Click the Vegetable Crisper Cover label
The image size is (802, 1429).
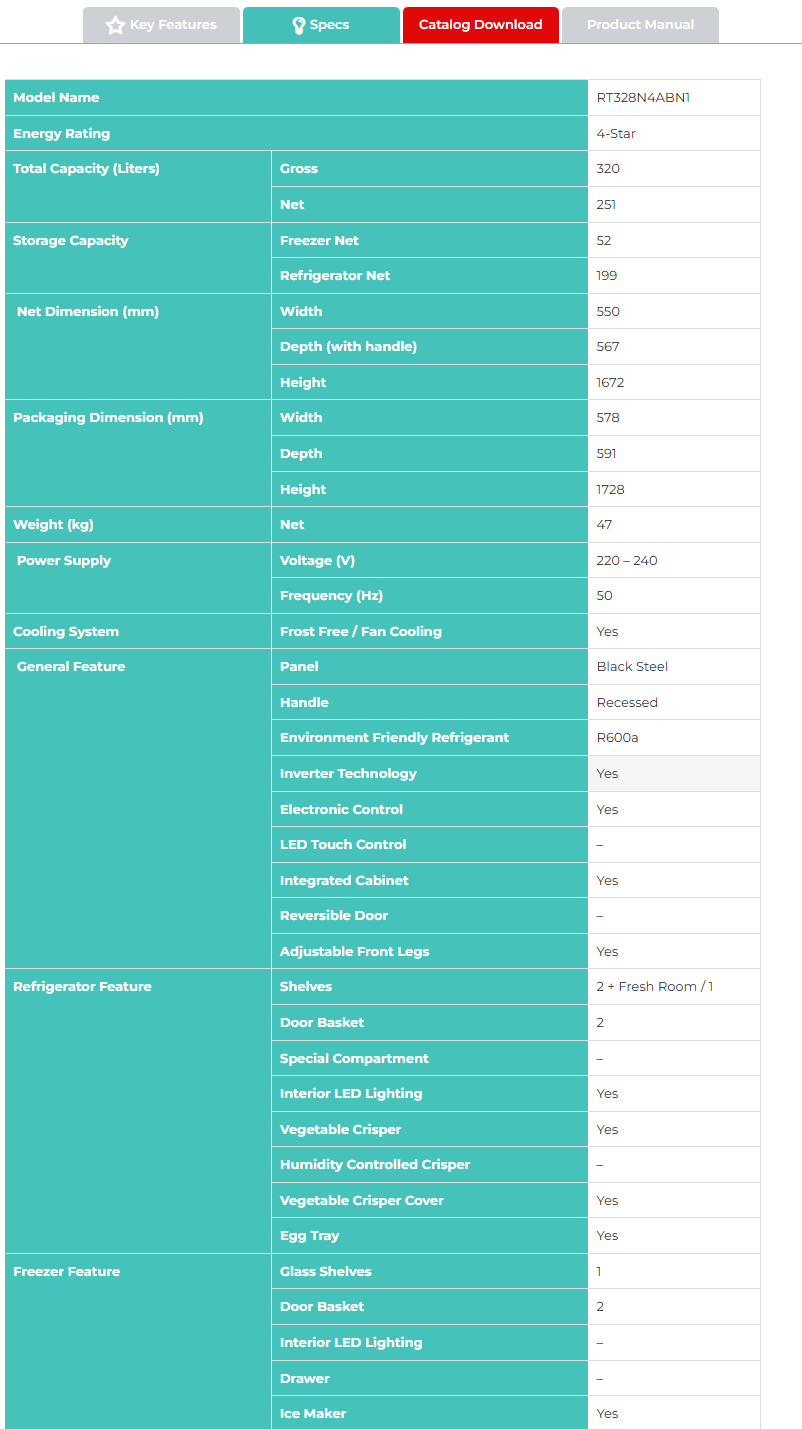tap(362, 1201)
